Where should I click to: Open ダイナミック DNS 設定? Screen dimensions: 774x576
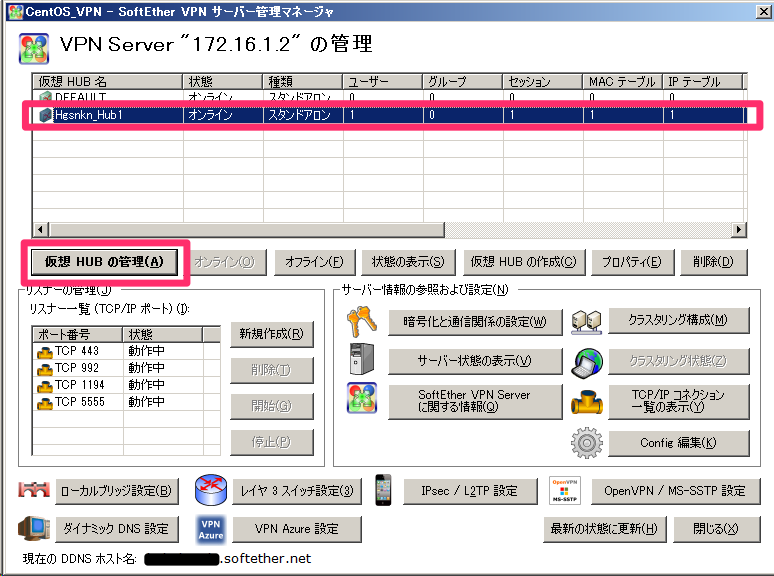pos(116,529)
